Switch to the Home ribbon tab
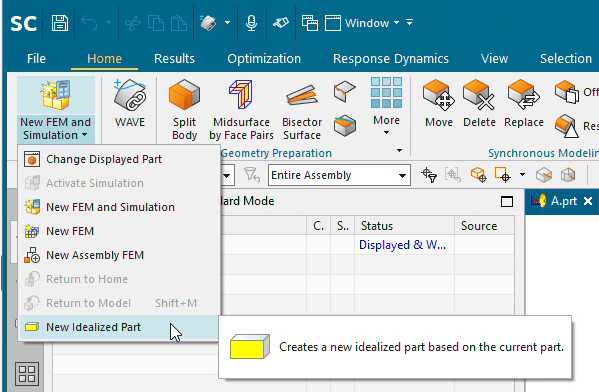Image resolution: width=599 pixels, height=392 pixels. click(x=104, y=58)
